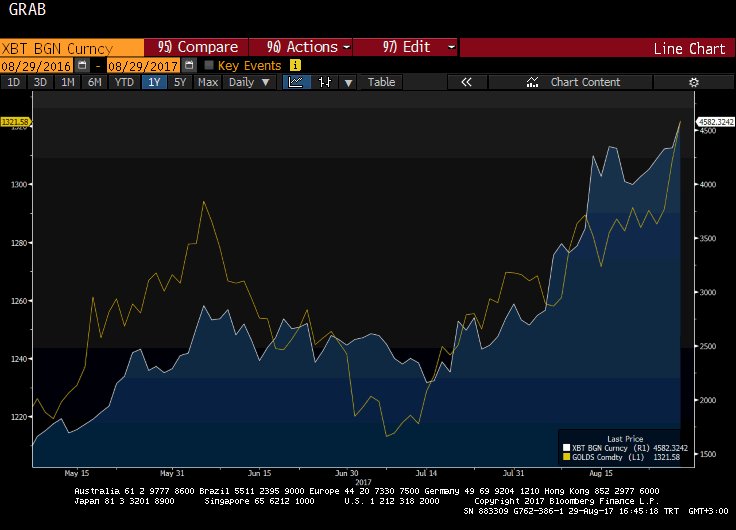The image size is (736, 530).
Task: Click the Line Chart title label
Action: (x=689, y=48)
